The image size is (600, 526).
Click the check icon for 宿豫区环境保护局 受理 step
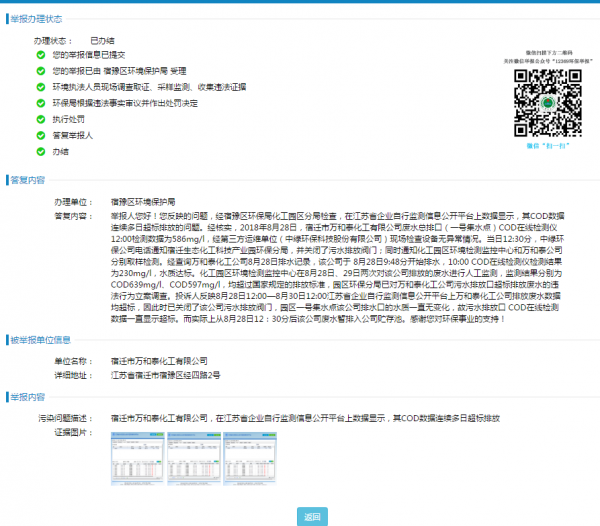point(40,71)
